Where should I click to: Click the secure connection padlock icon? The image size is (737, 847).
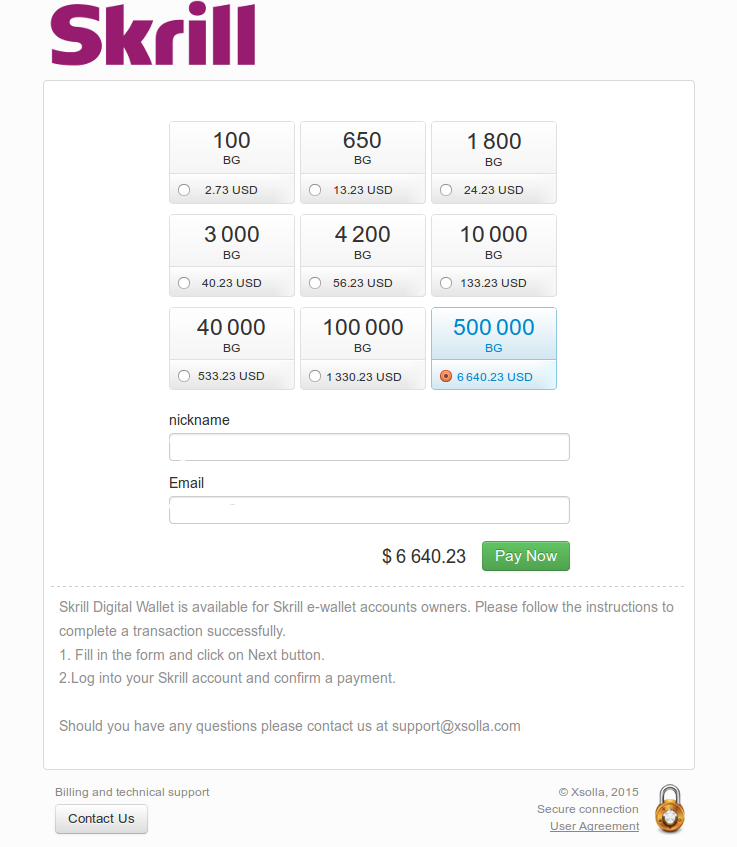pos(670,809)
